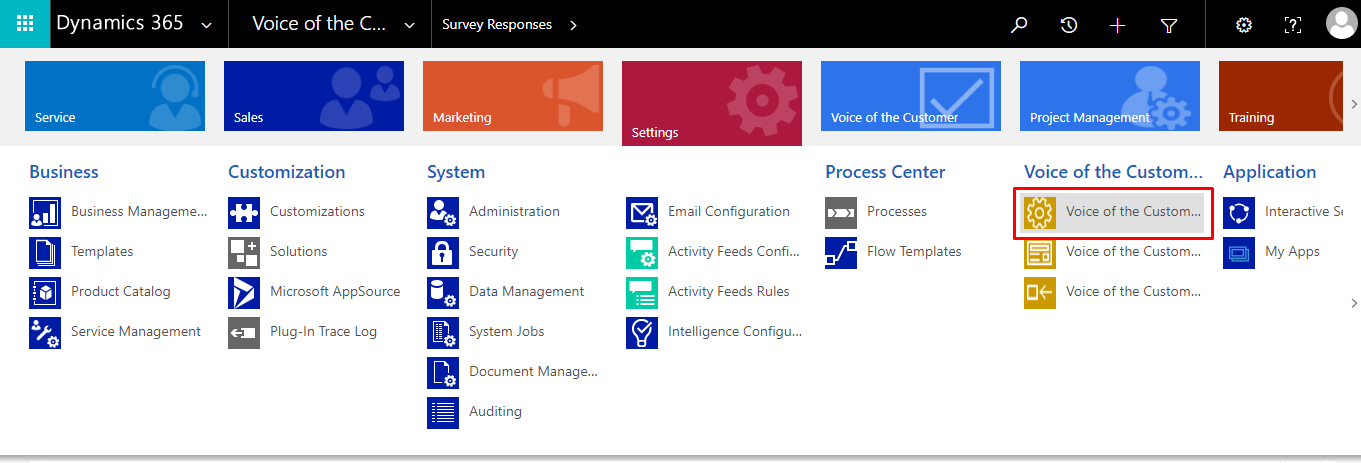
Task: Open Data Management link
Action: click(x=526, y=292)
